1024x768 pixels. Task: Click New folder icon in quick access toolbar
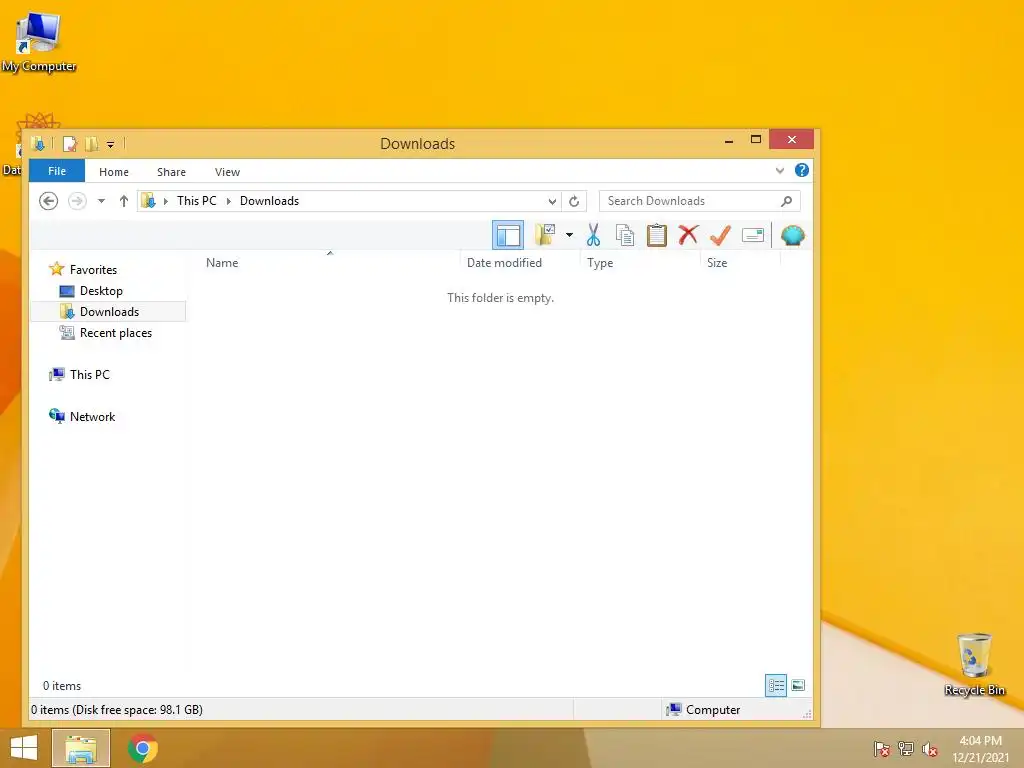click(91, 144)
